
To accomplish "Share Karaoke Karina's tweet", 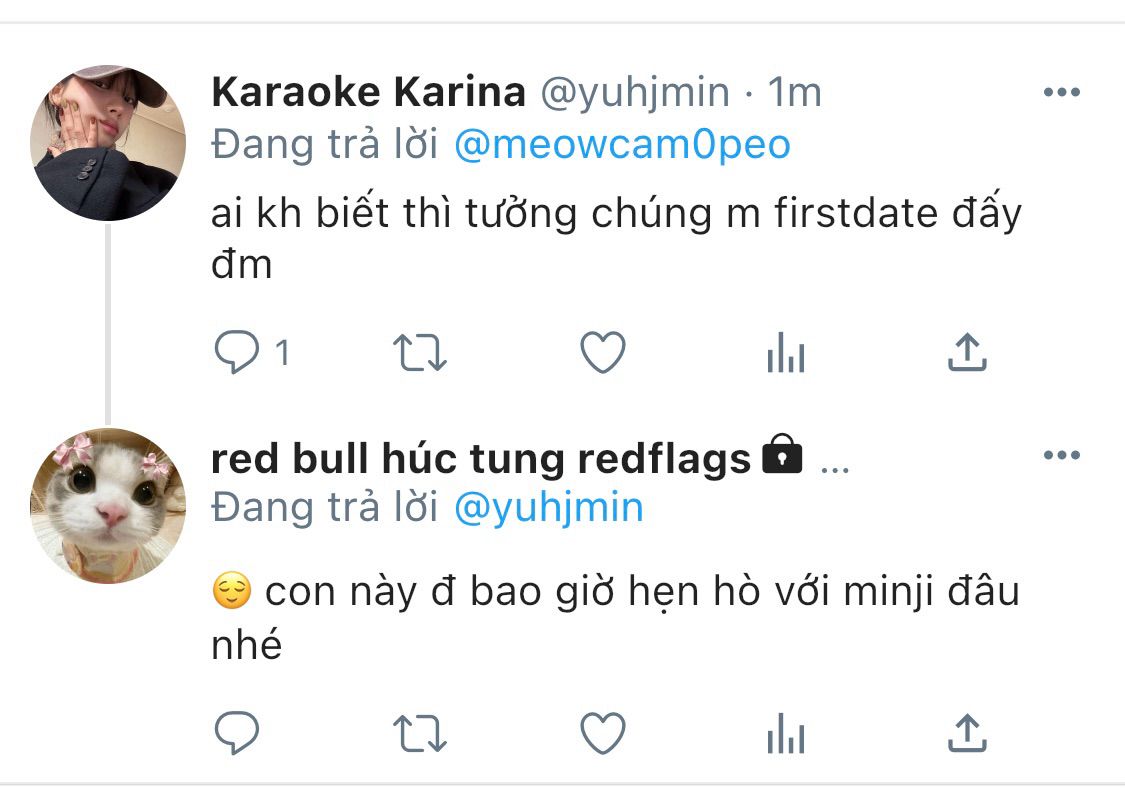I will pos(967,352).
